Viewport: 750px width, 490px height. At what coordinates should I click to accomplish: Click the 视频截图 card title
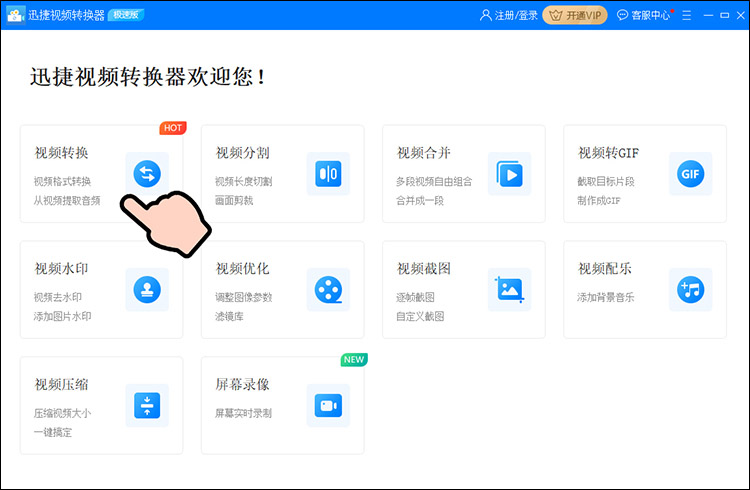point(424,268)
